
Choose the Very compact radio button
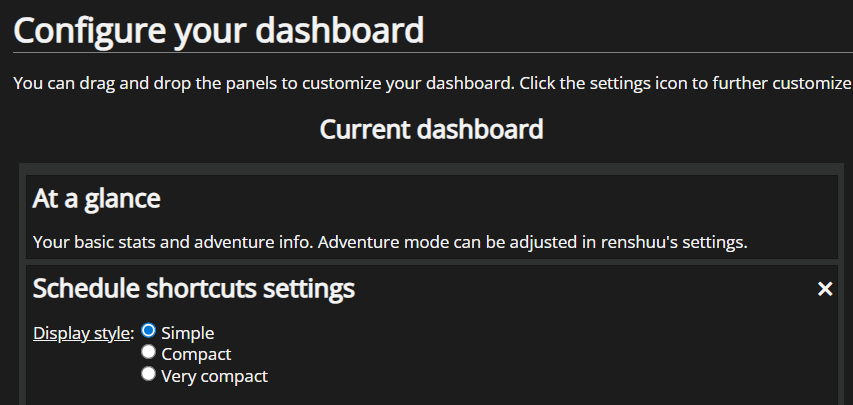tap(148, 374)
